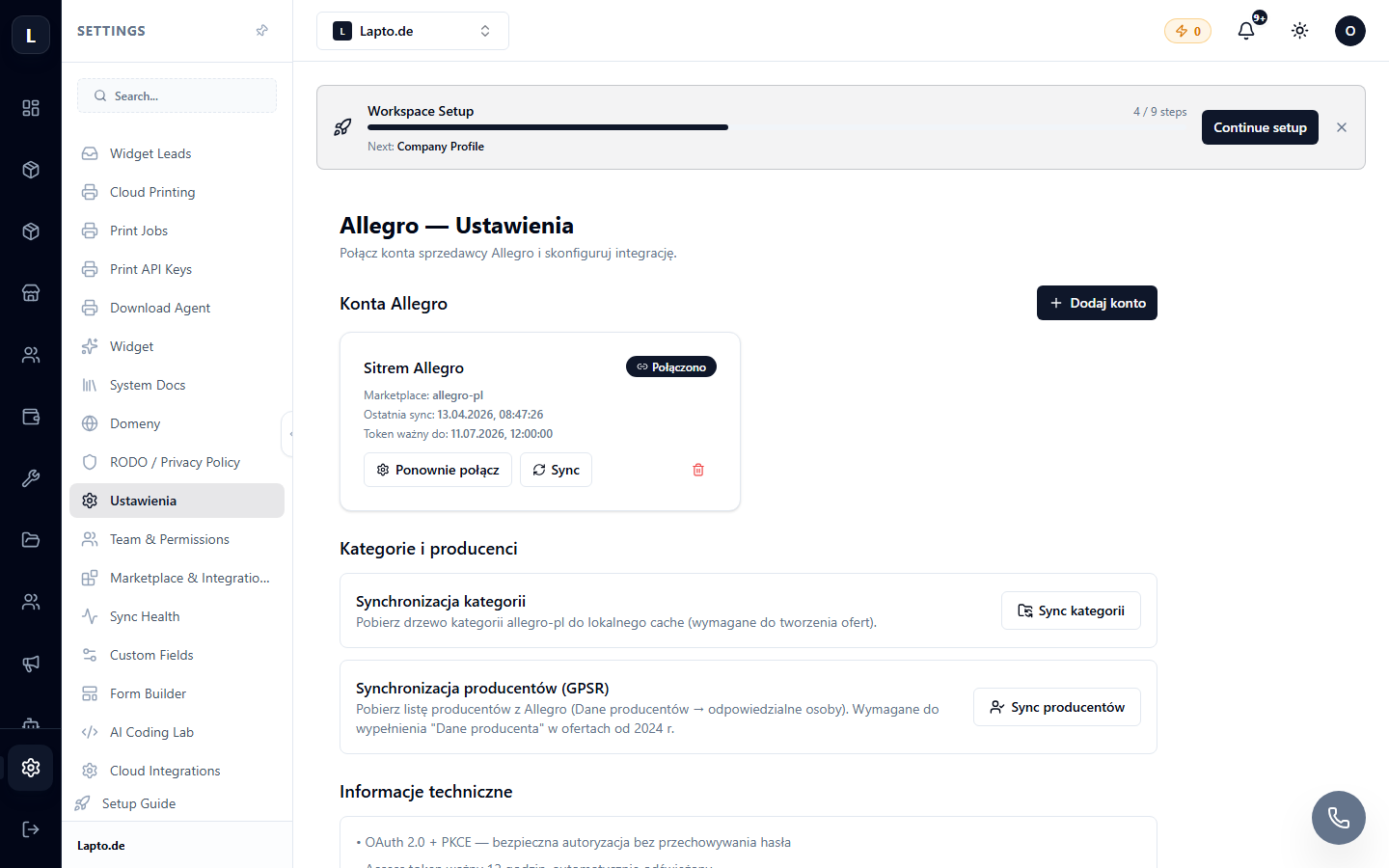Click Continue setup button
1389x868 pixels.
(x=1260, y=127)
